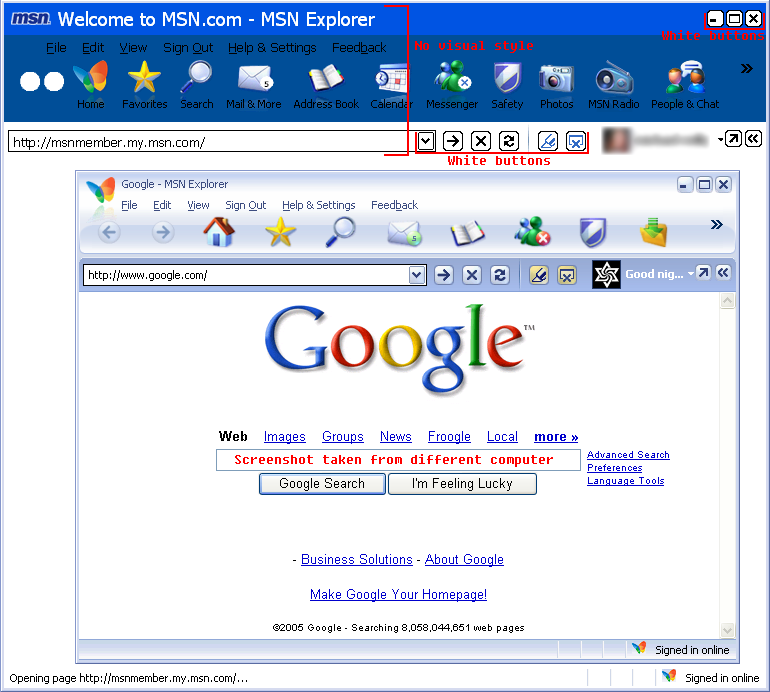Click I'm Feeling Lucky button
The height and width of the screenshot is (692, 770).
462,484
